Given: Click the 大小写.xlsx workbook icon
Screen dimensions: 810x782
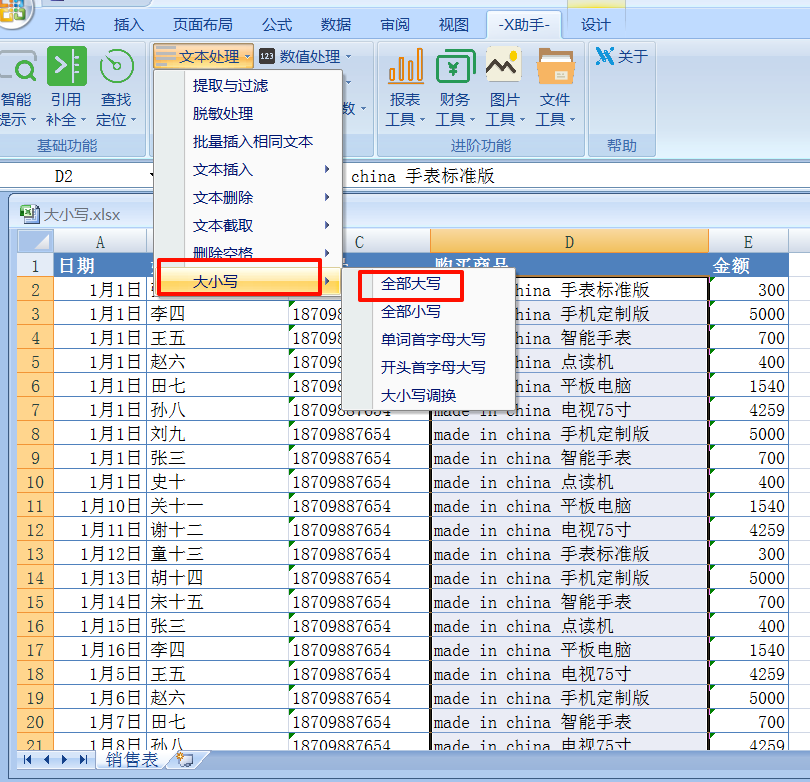Looking at the screenshot, I should point(29,214).
